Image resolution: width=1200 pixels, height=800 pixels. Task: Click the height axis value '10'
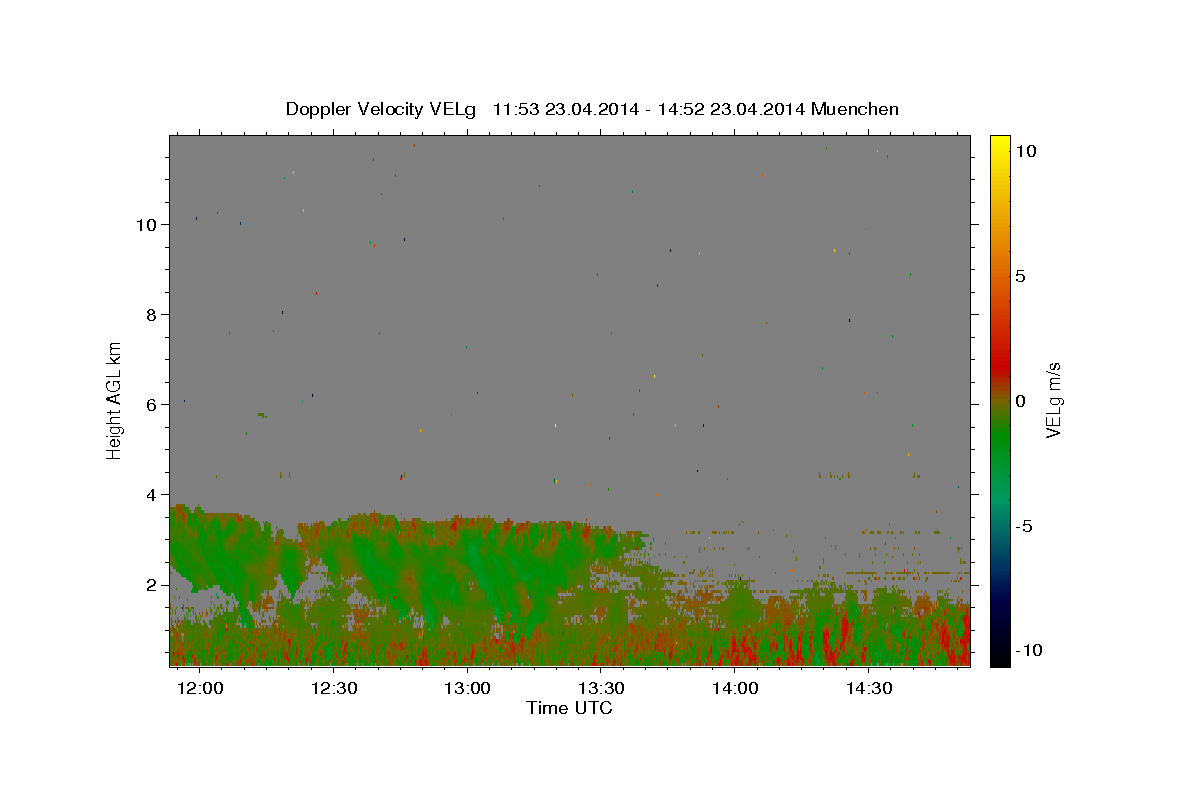point(146,225)
